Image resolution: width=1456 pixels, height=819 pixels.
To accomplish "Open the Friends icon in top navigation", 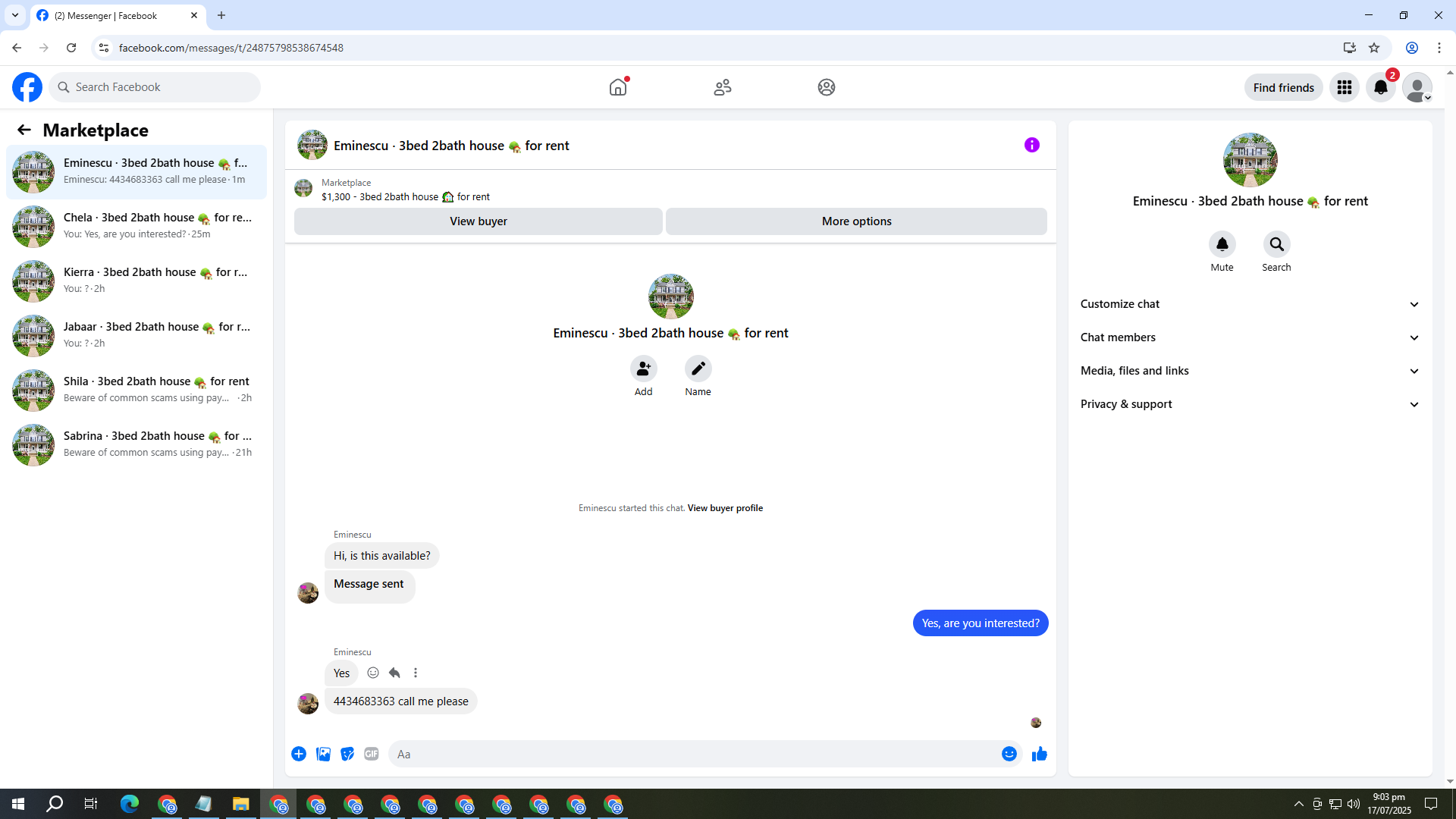I will 723,87.
